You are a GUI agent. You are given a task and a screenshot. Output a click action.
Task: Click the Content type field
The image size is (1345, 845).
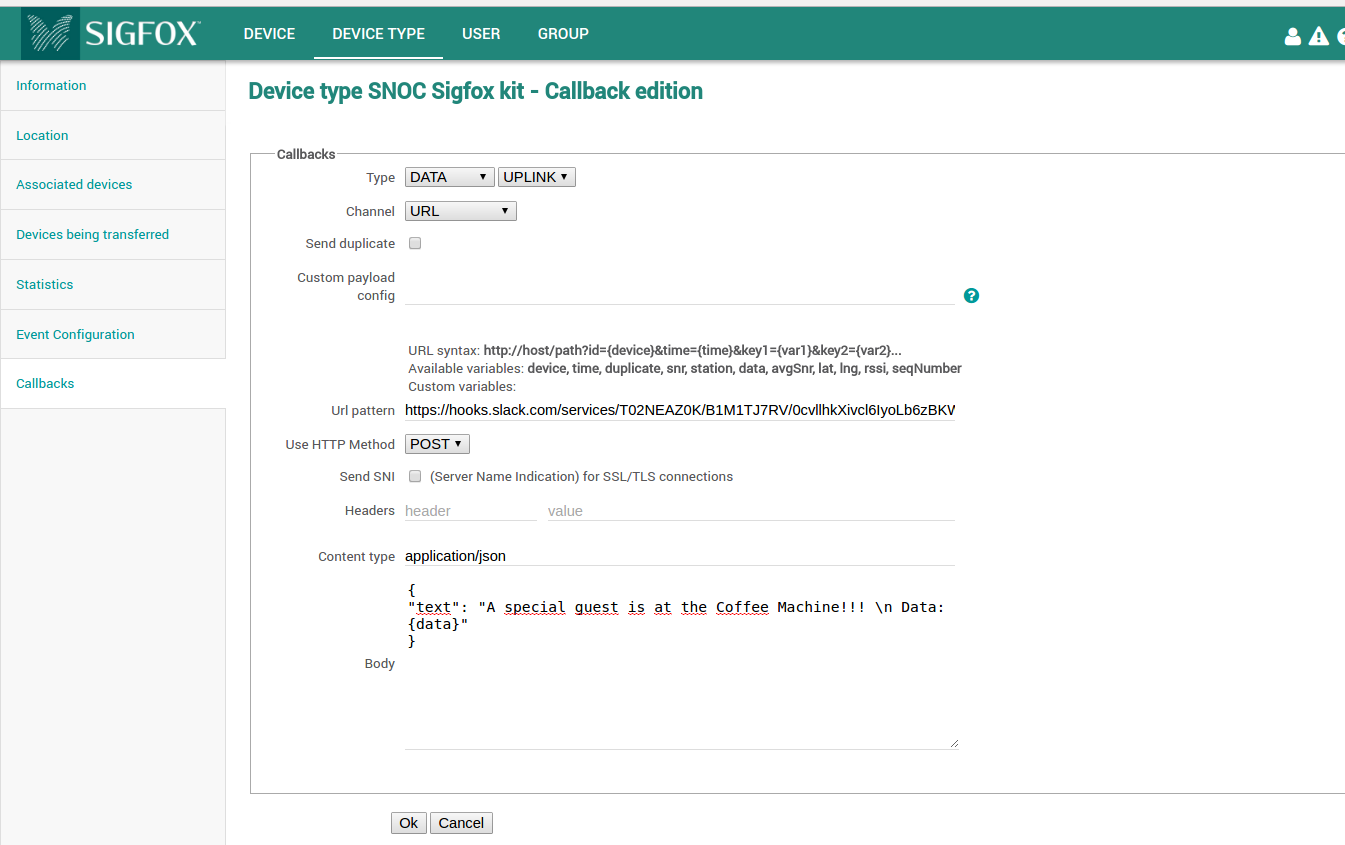point(680,556)
